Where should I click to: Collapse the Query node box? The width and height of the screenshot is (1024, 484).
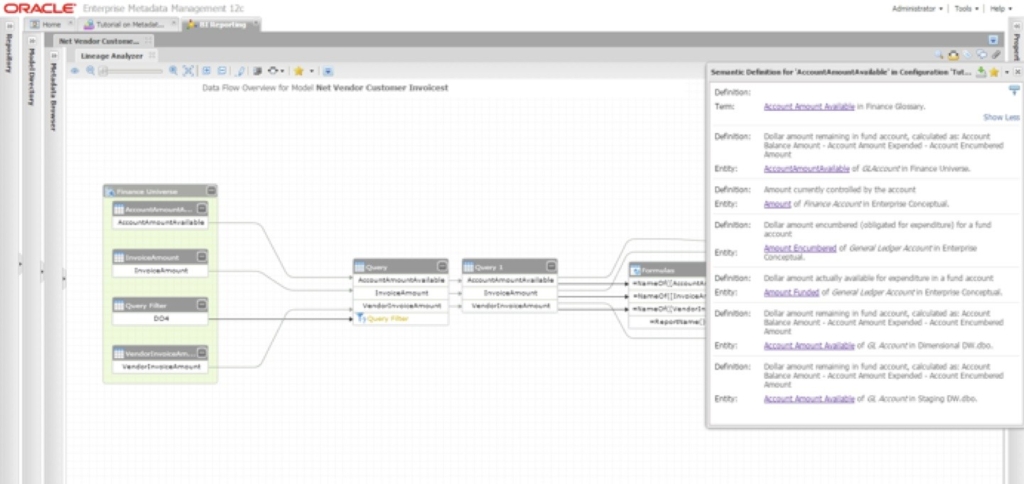coord(442,266)
